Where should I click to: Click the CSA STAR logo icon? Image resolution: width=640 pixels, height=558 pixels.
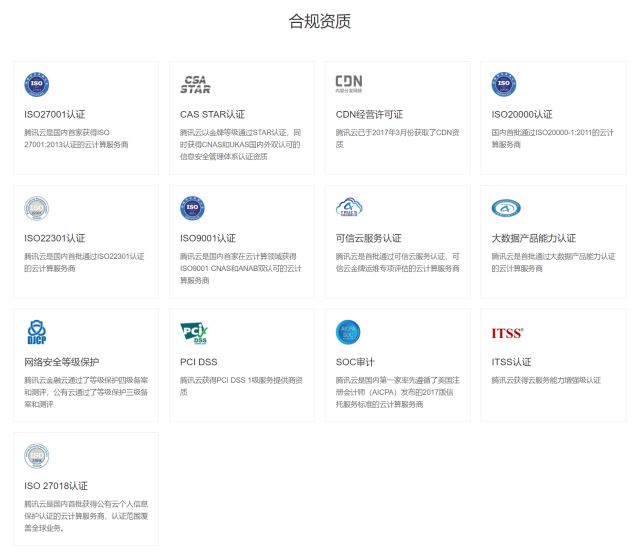[x=195, y=84]
